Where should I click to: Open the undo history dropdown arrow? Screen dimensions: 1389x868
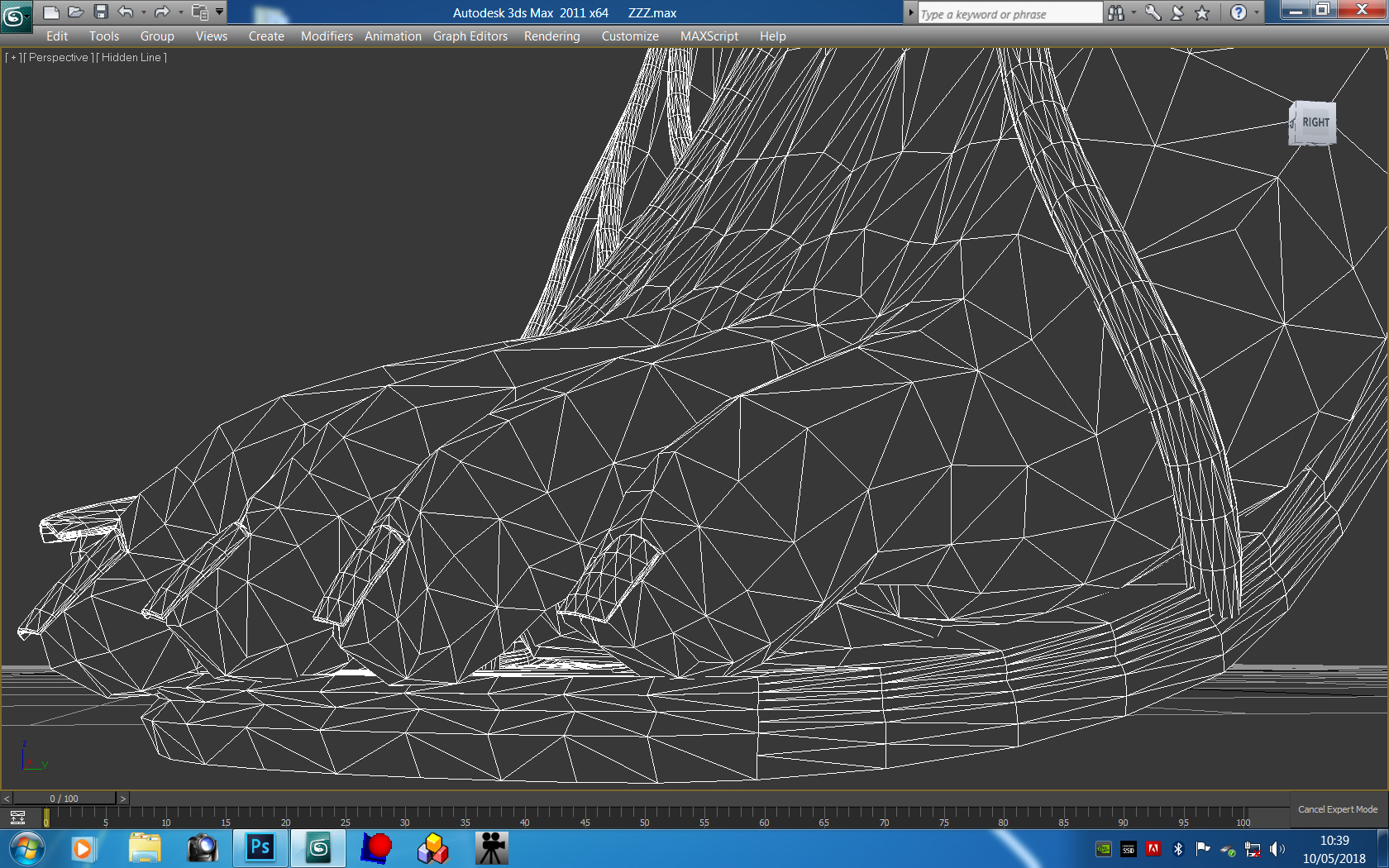click(x=144, y=12)
